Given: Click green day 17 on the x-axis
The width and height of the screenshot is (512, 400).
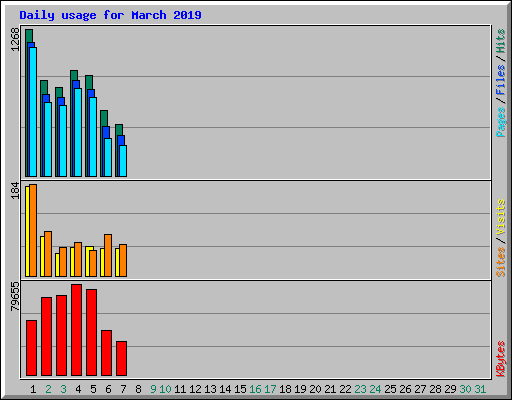Looking at the screenshot, I should pyautogui.click(x=270, y=389).
